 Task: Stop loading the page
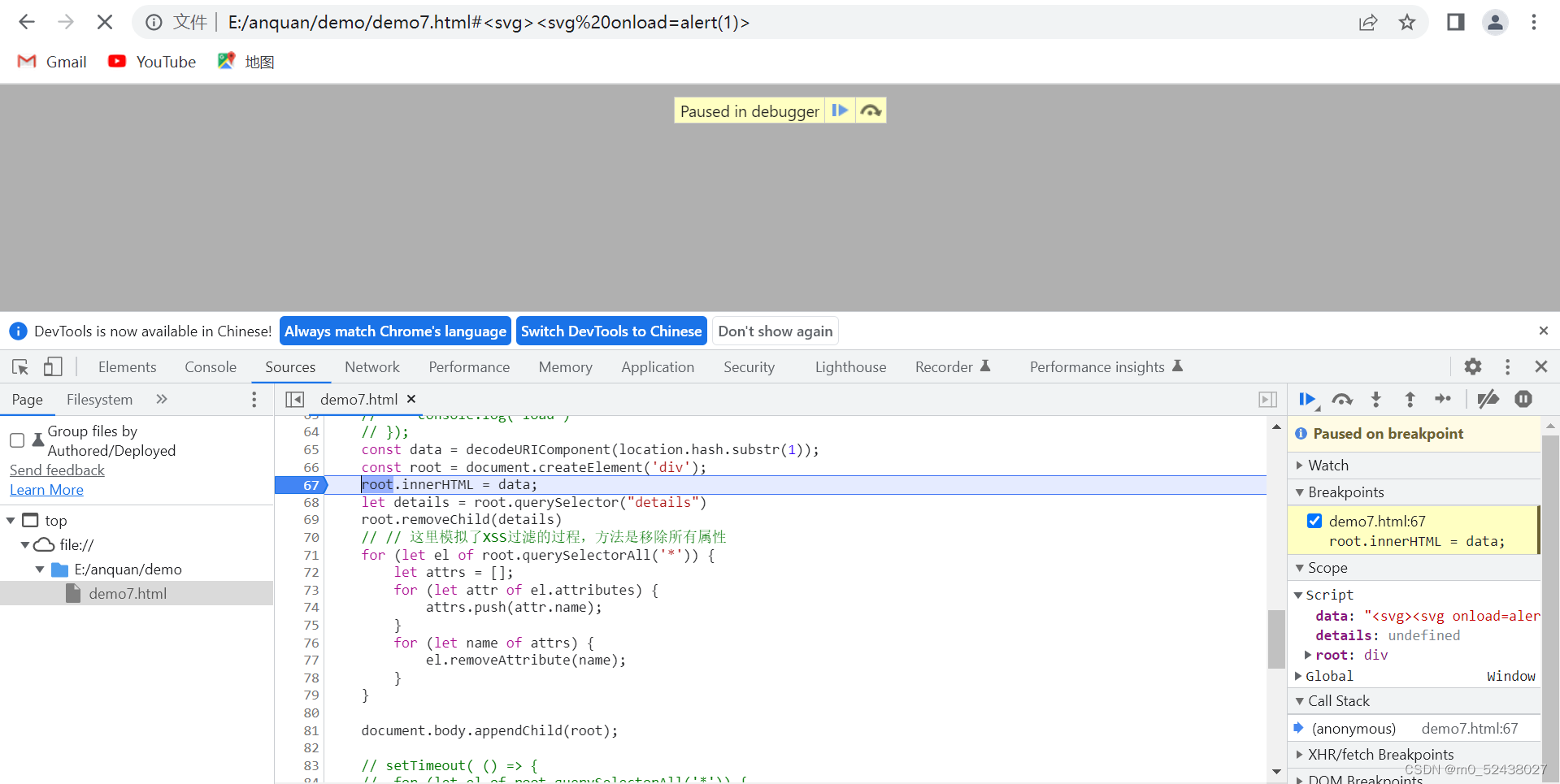tap(105, 22)
